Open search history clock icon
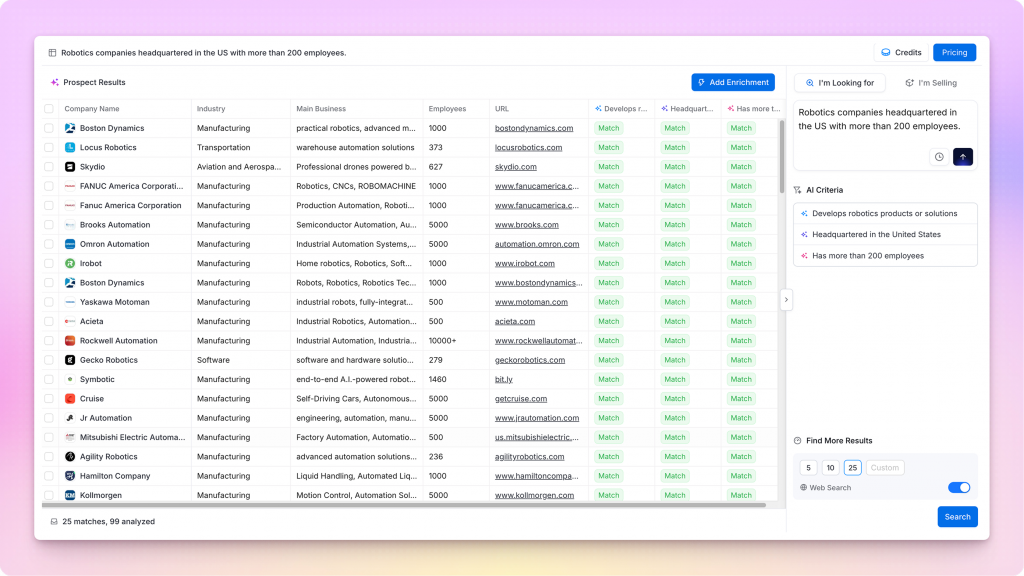The height and width of the screenshot is (576, 1024). [x=939, y=157]
